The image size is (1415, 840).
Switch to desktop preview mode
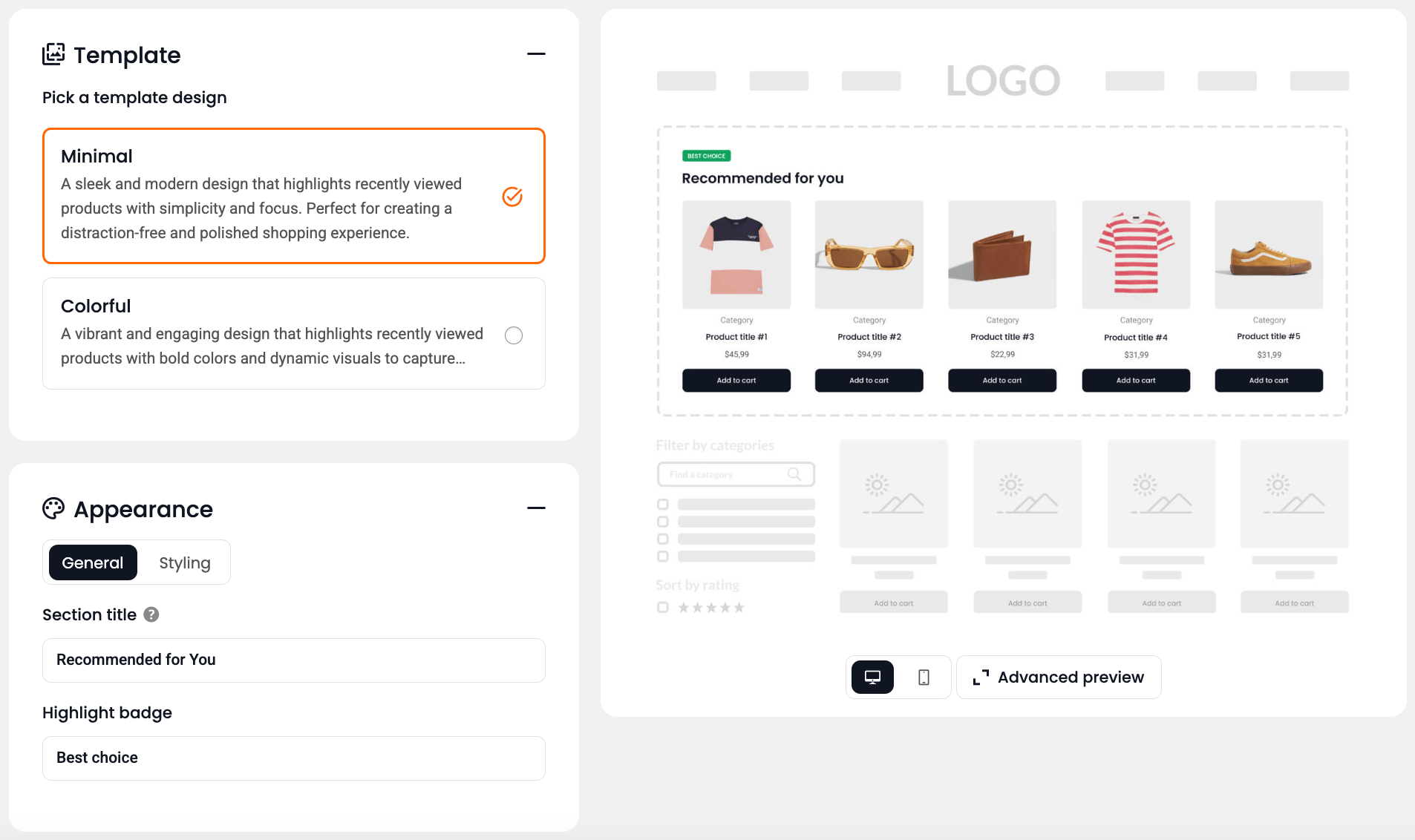(x=872, y=677)
